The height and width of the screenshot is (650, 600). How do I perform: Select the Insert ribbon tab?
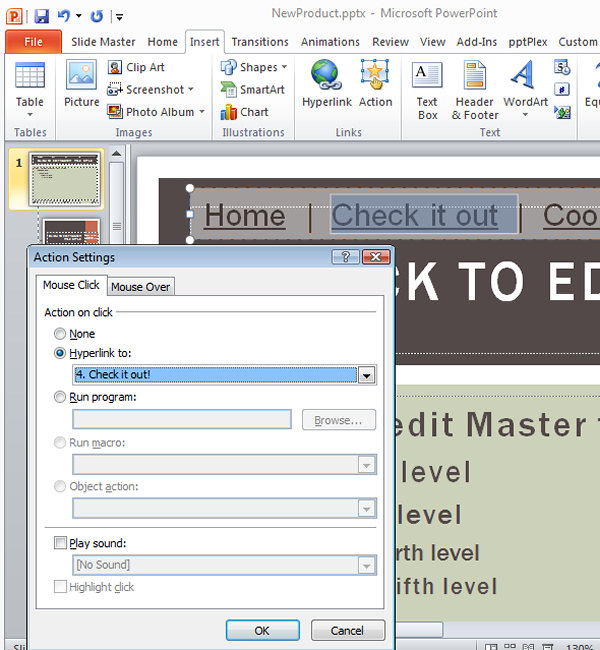pos(204,42)
